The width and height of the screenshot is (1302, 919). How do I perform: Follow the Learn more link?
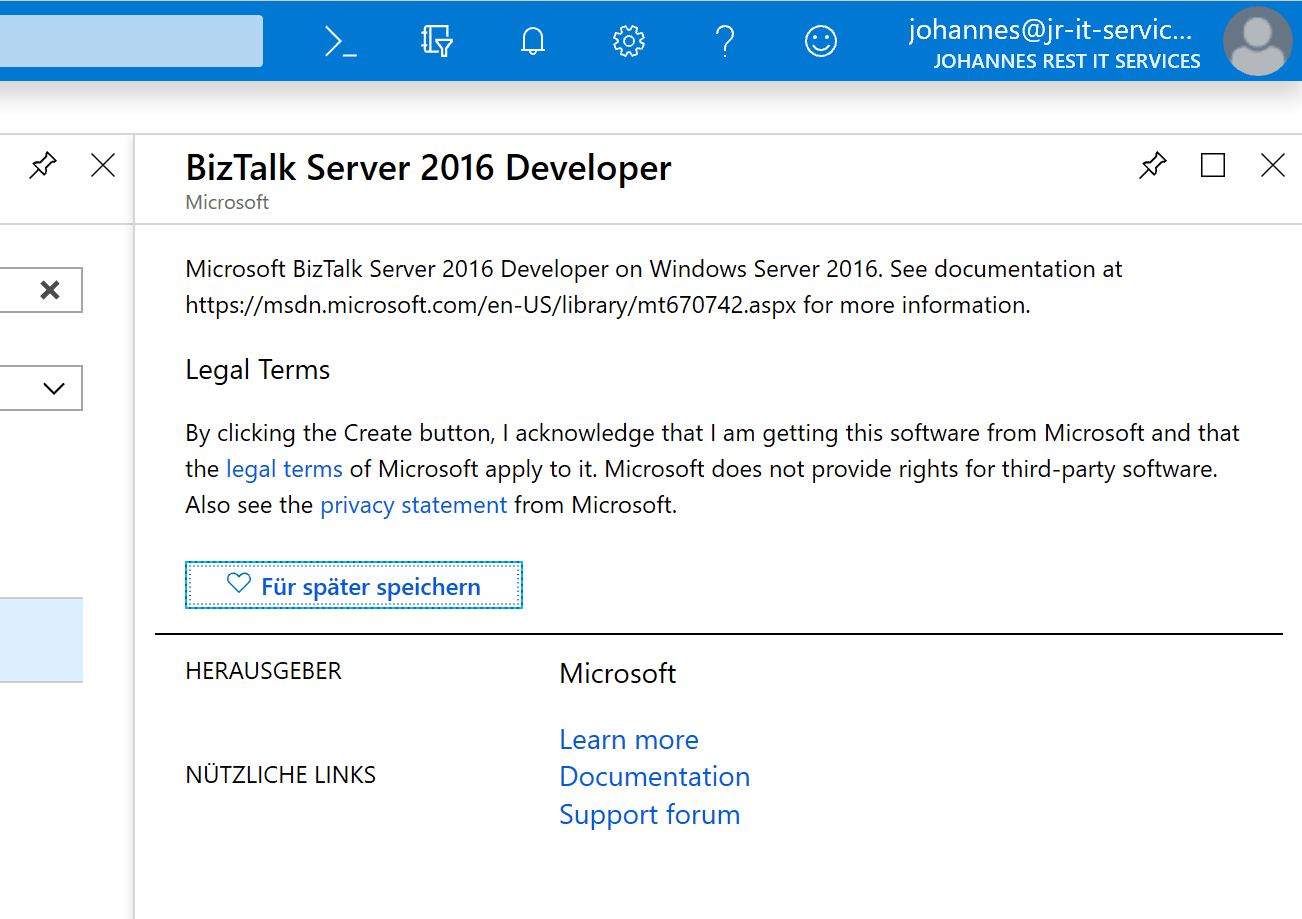click(x=629, y=739)
